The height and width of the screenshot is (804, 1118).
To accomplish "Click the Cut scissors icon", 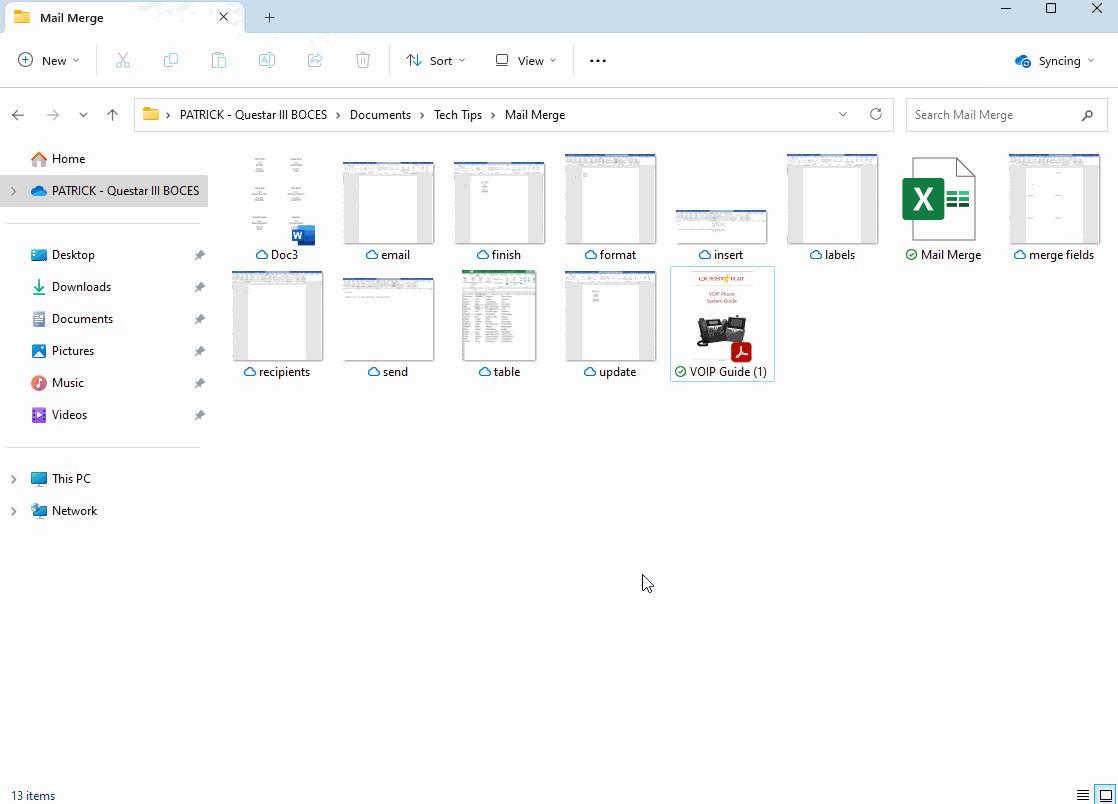I will click(123, 61).
